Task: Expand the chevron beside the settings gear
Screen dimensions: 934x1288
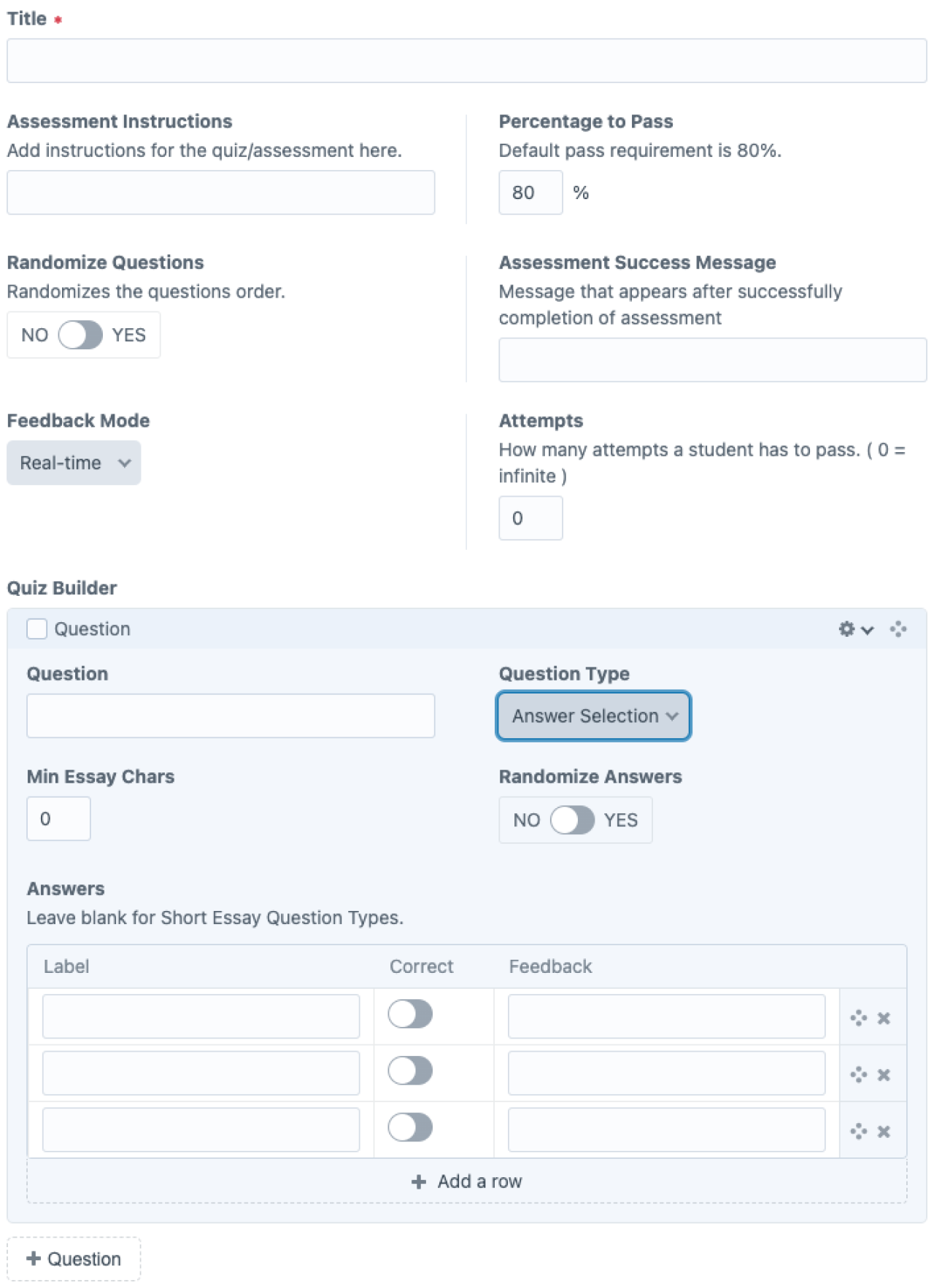Action: coord(867,631)
